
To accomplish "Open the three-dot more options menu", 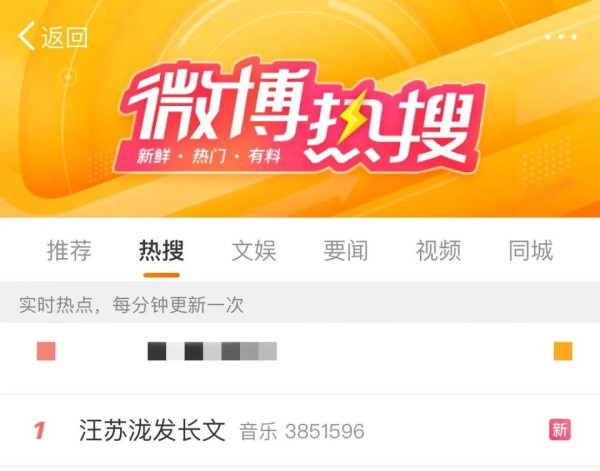I will 561,37.
